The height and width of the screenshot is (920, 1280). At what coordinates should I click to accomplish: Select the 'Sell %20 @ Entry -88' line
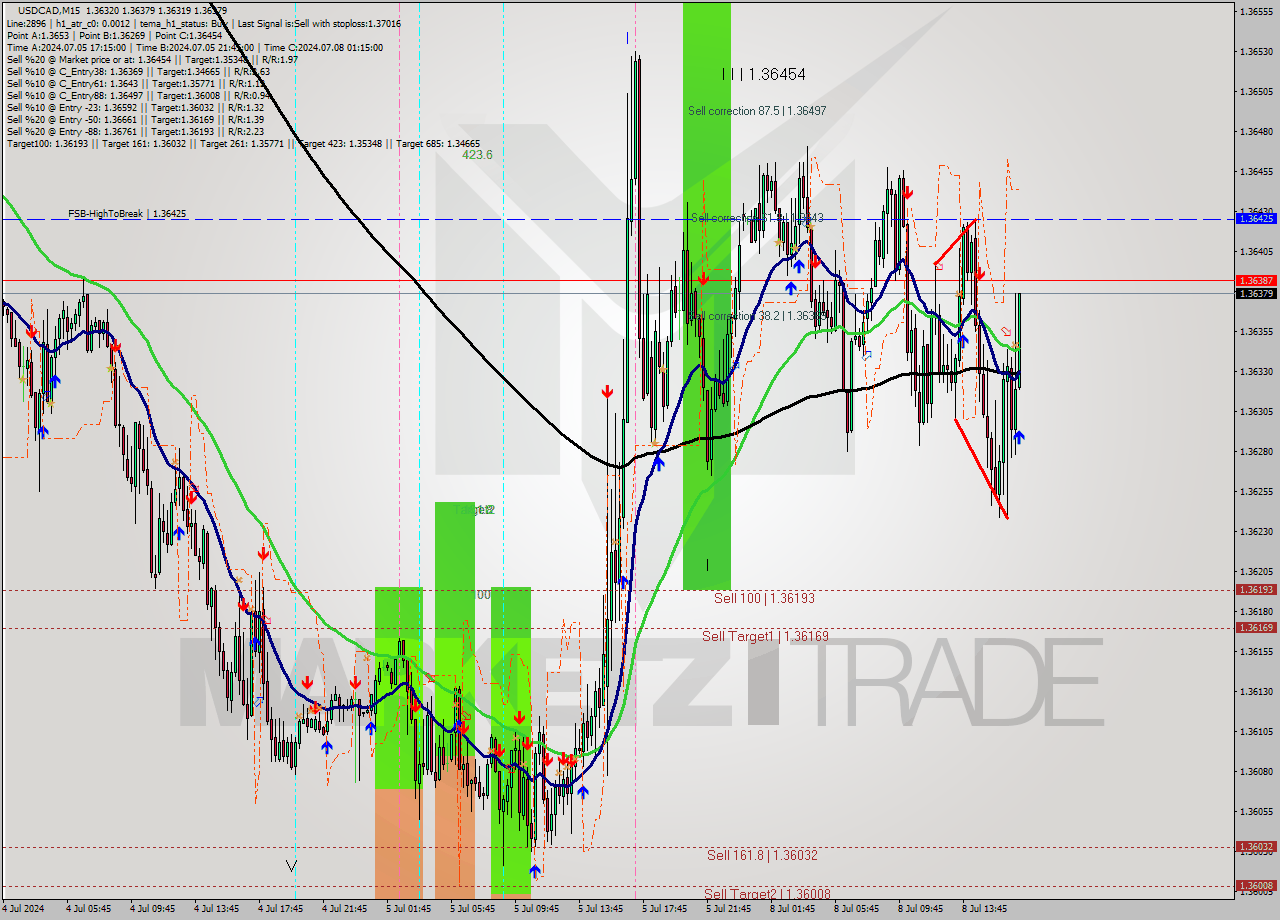(135, 131)
